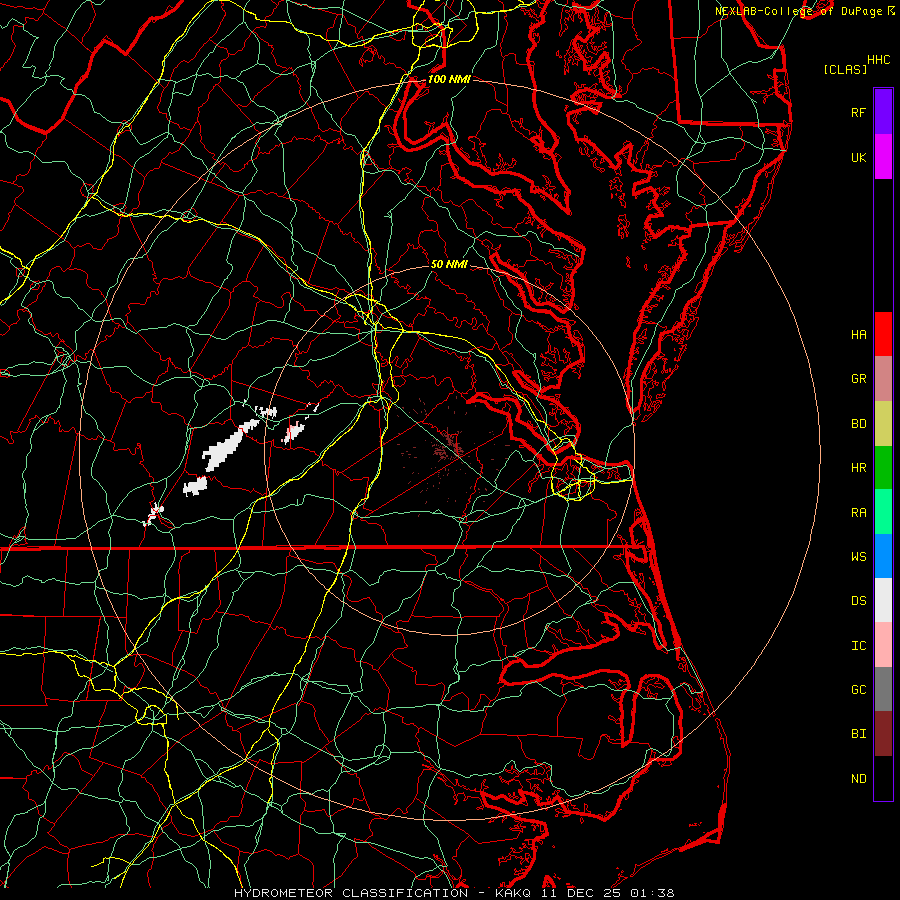Screen dimensions: 900x900
Task: Click the IC legend label text
Action: point(858,646)
